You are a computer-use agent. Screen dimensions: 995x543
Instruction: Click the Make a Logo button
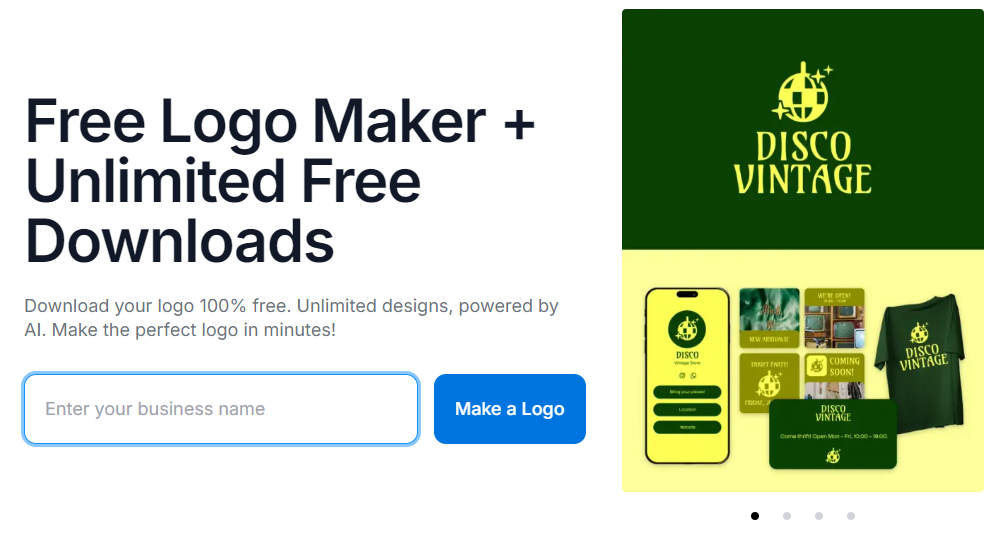(510, 409)
